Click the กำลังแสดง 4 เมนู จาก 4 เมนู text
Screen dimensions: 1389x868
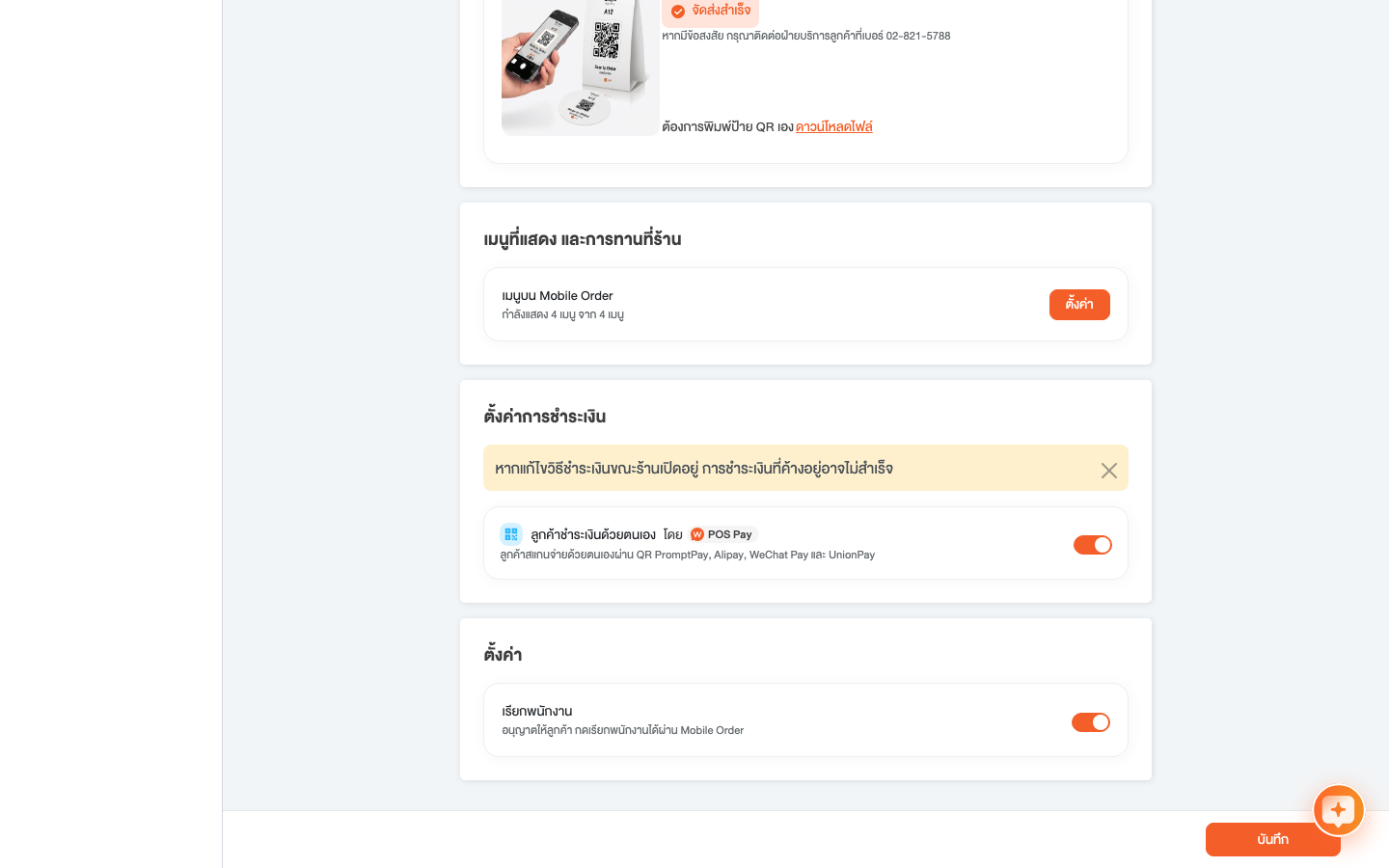point(563,315)
